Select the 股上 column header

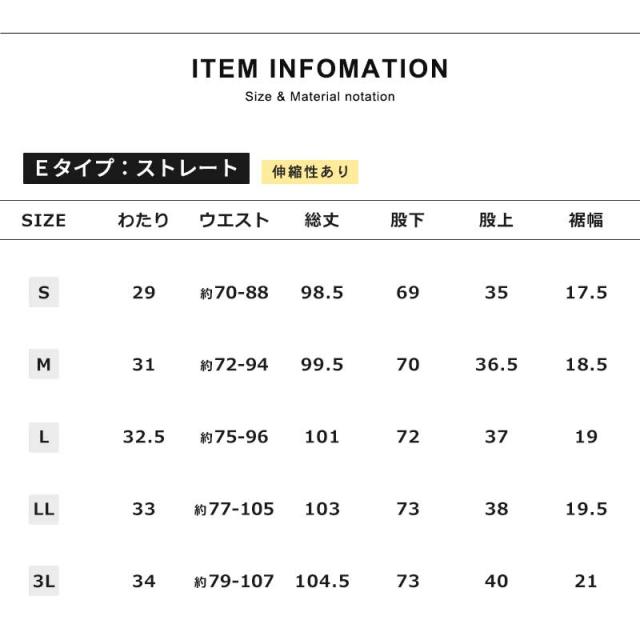click(496, 221)
